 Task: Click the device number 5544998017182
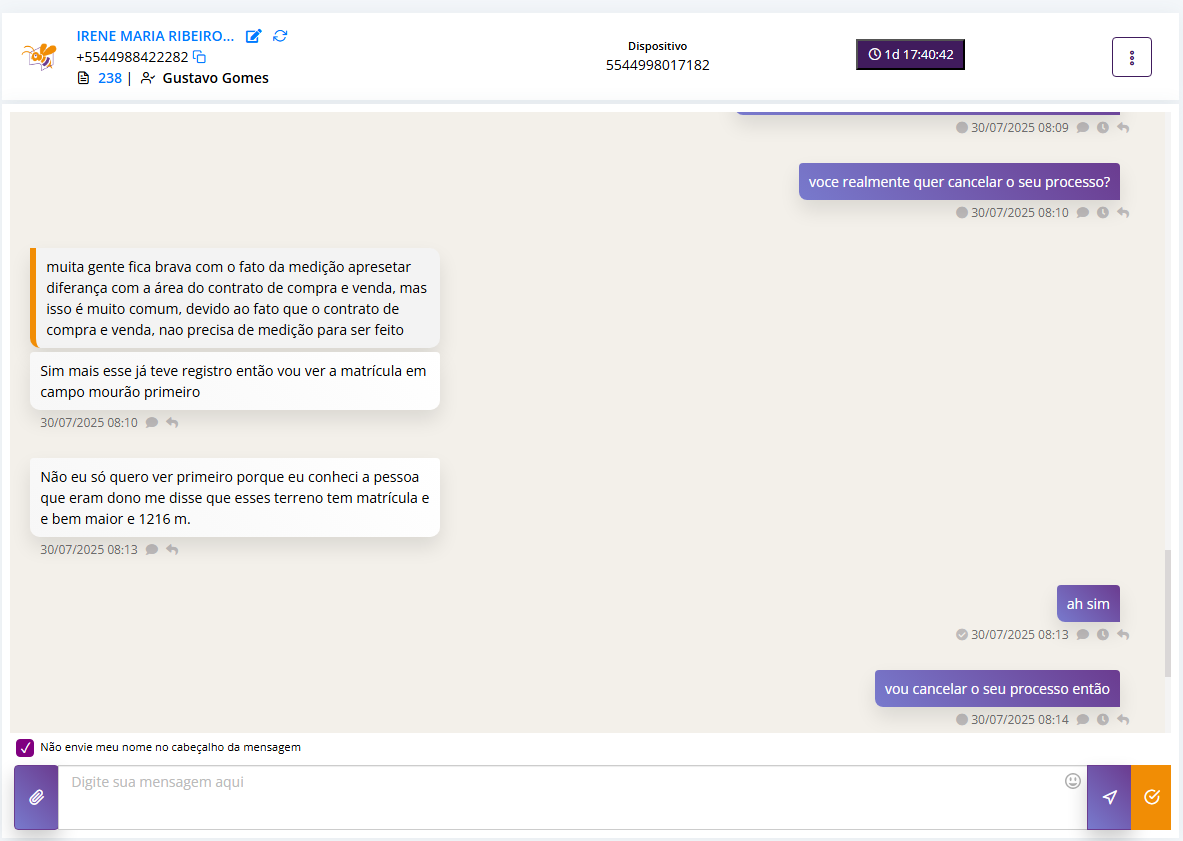[658, 65]
